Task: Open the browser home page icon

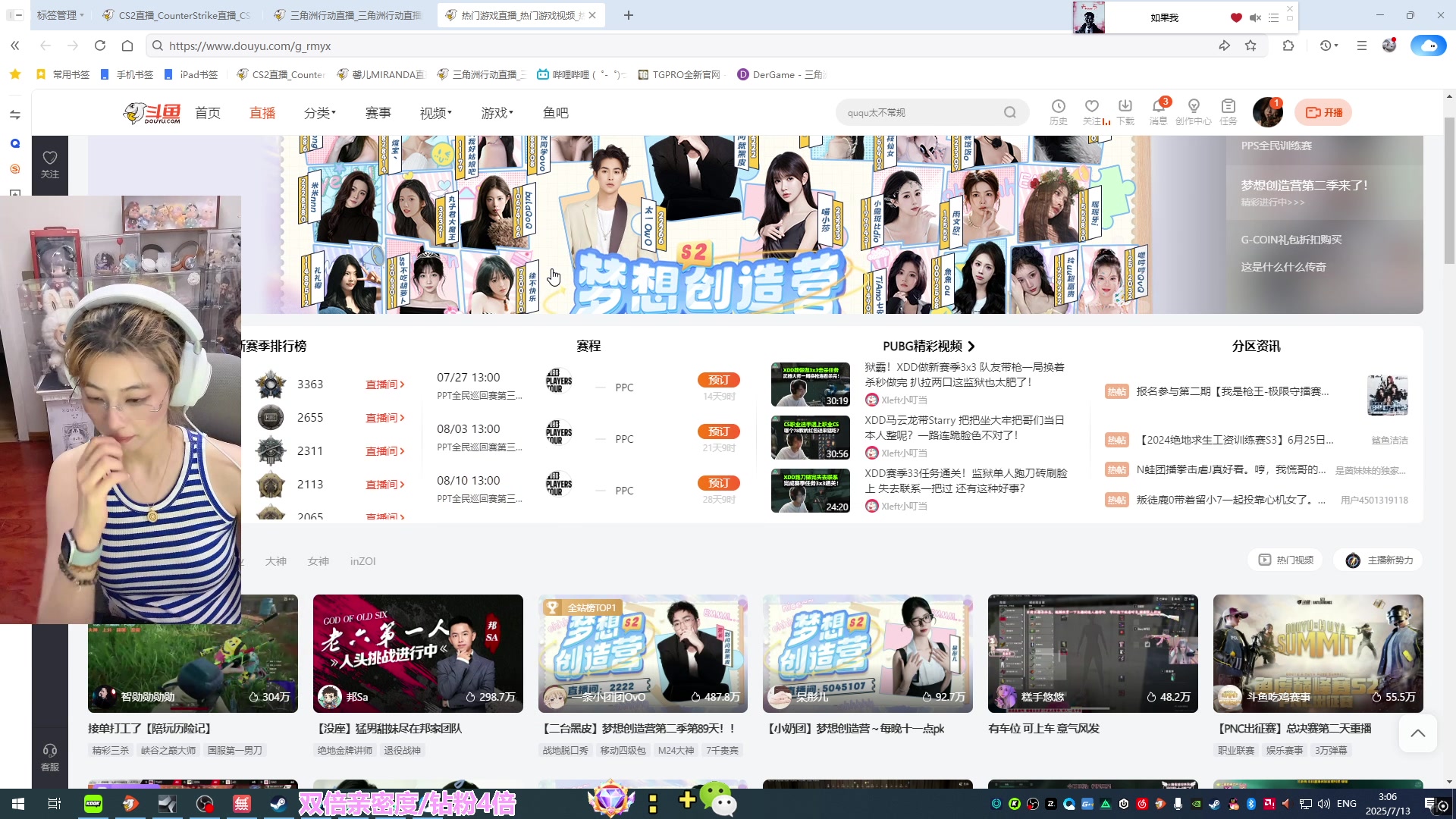Action: [127, 45]
